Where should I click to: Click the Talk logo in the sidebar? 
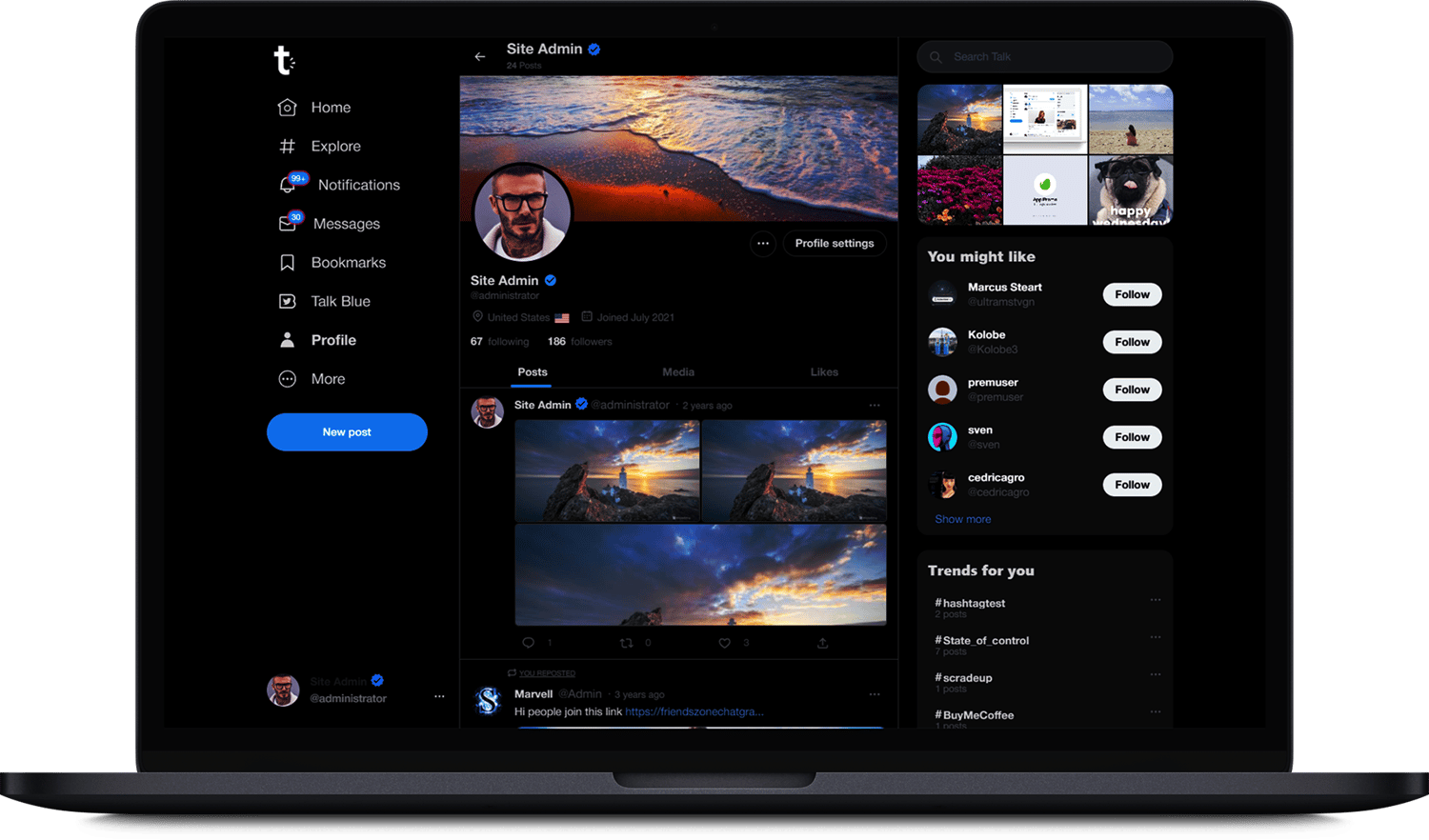[284, 60]
